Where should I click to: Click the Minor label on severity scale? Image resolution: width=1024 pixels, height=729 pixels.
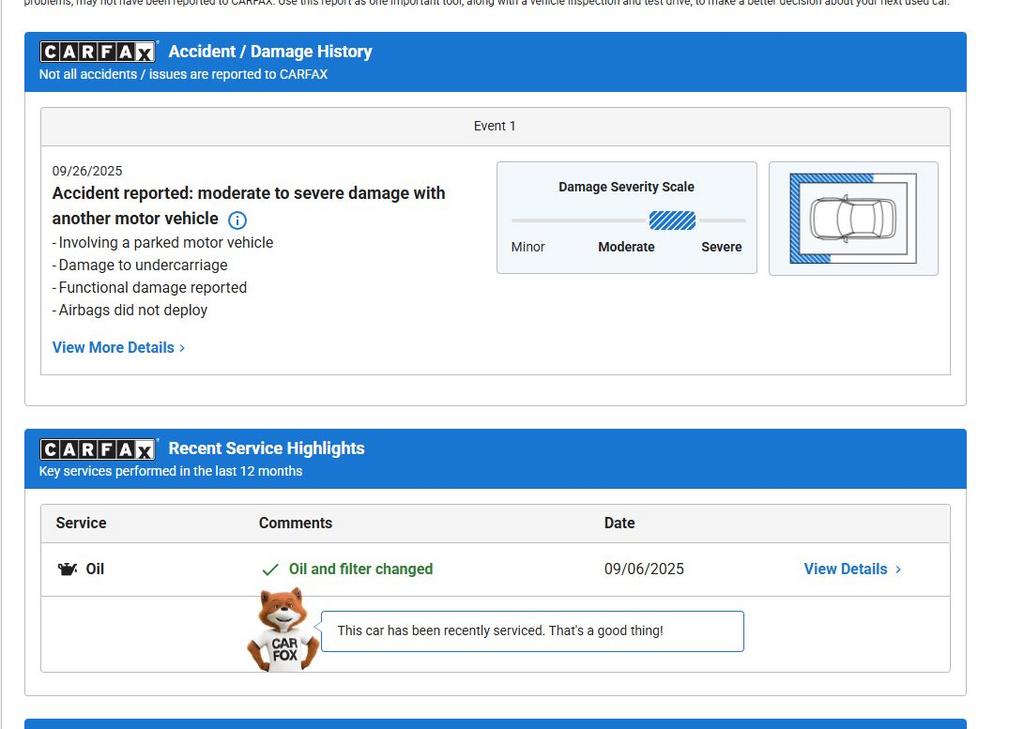click(x=528, y=247)
